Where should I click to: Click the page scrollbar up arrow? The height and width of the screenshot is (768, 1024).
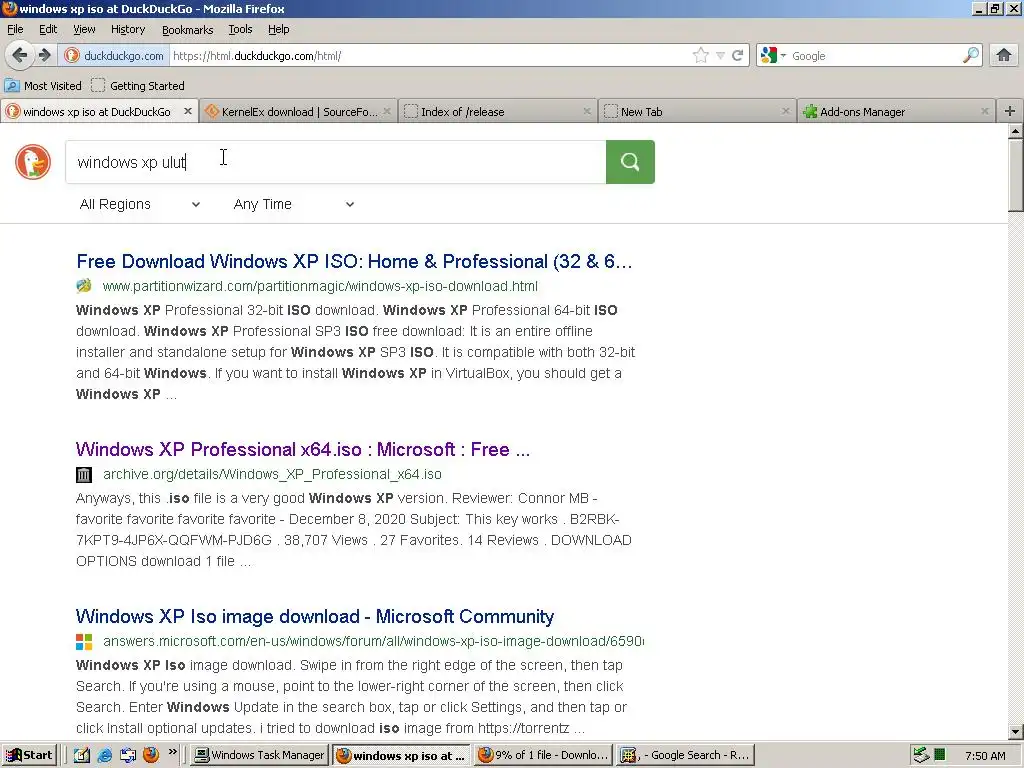pyautogui.click(x=1016, y=131)
